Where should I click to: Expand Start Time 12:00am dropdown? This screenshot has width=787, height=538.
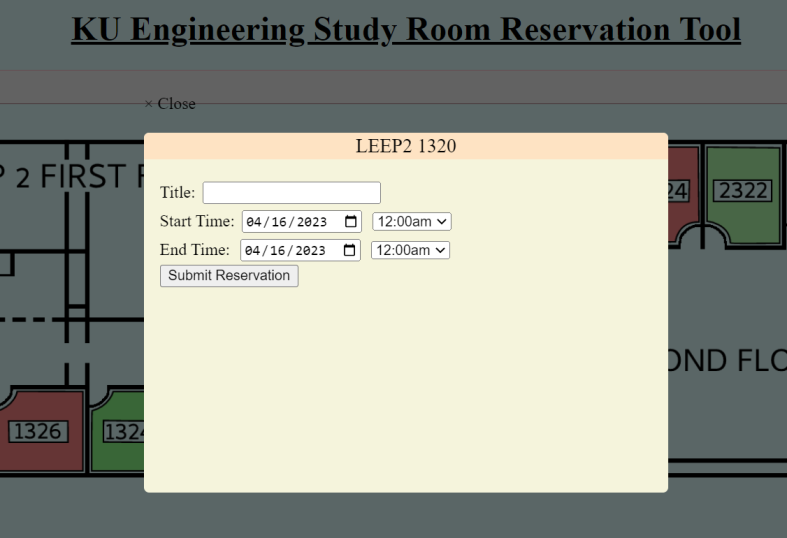point(412,221)
